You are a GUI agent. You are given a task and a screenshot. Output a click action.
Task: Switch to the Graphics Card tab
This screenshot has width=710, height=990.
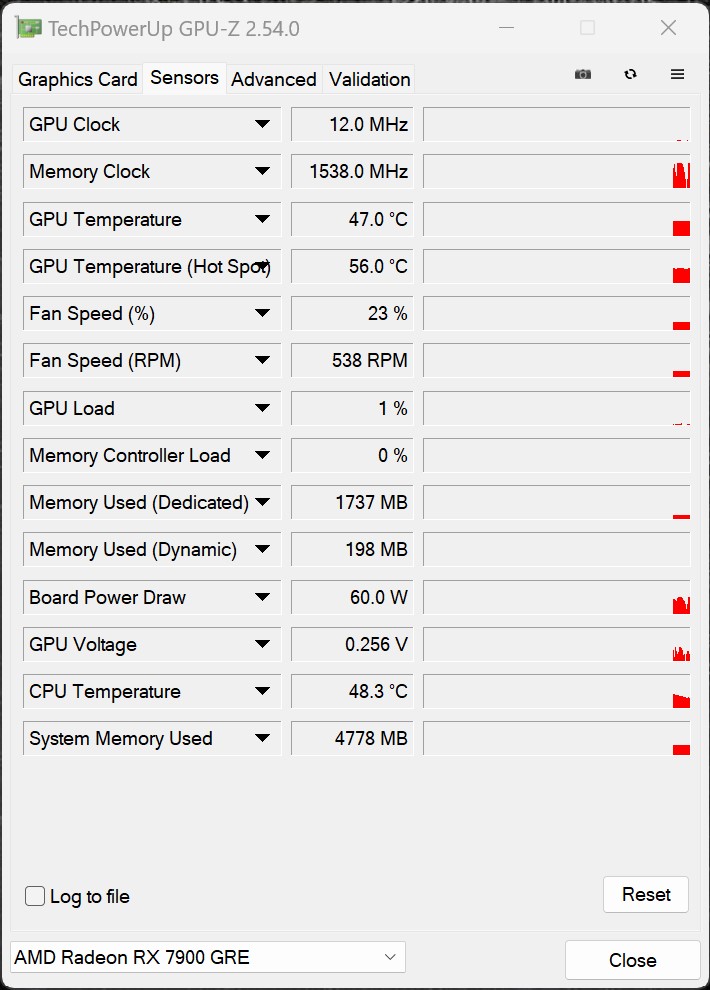[78, 79]
